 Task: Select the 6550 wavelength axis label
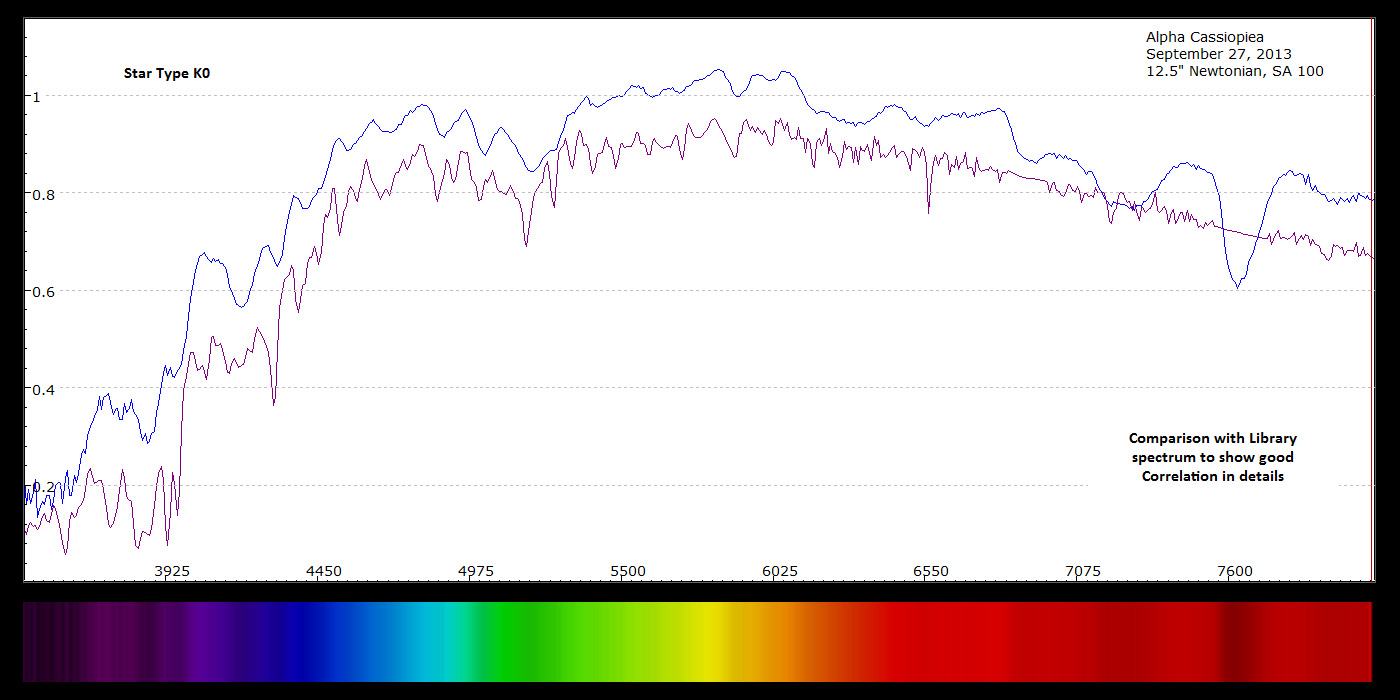pos(931,572)
